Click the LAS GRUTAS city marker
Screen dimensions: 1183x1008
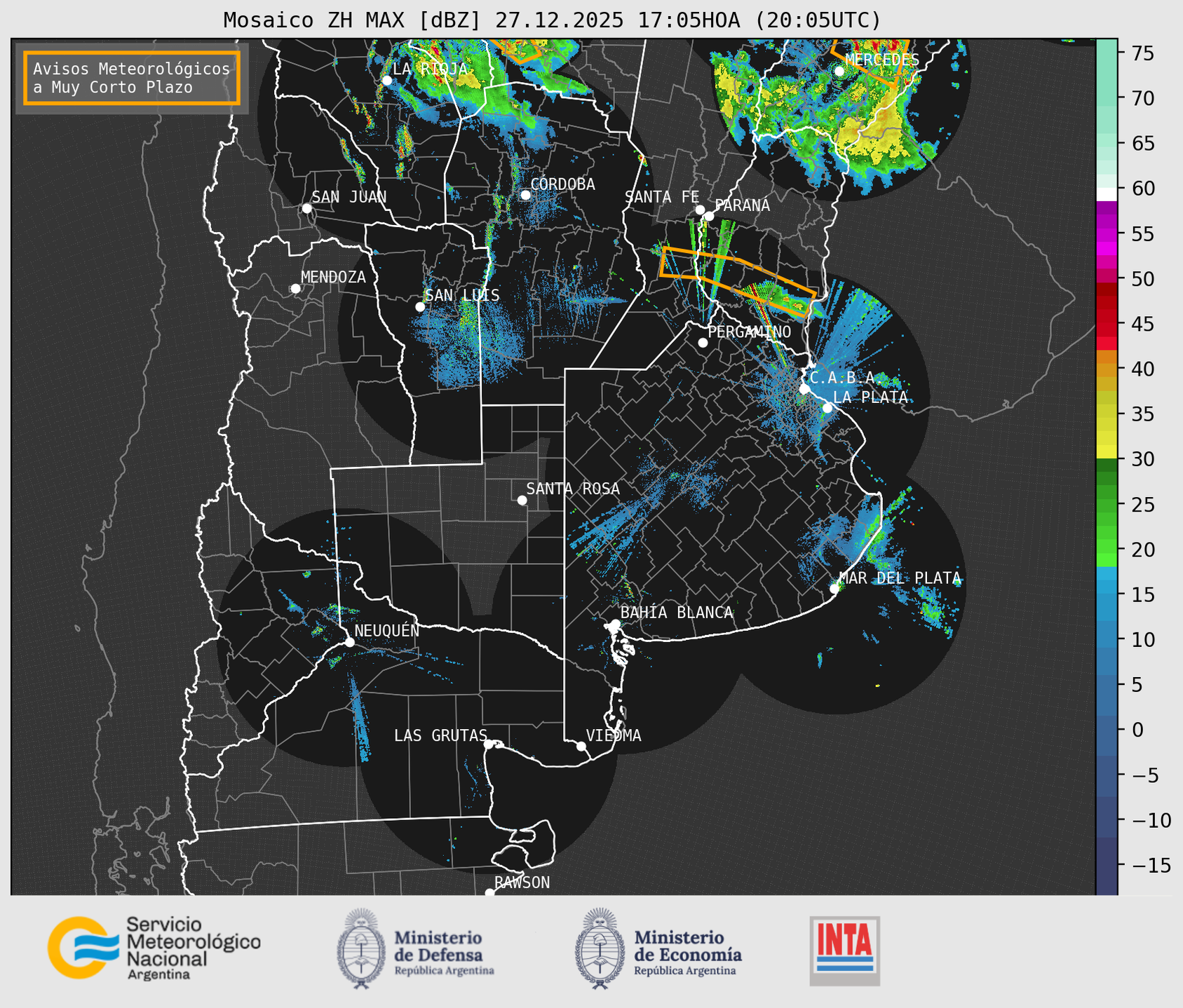(489, 744)
